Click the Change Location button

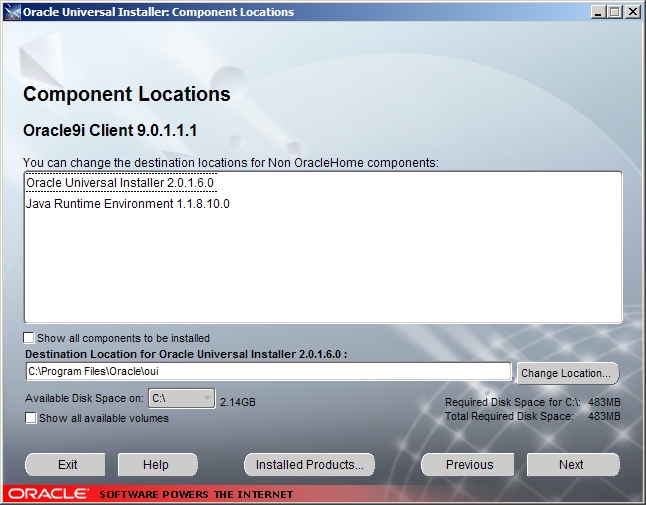pyautogui.click(x=567, y=373)
